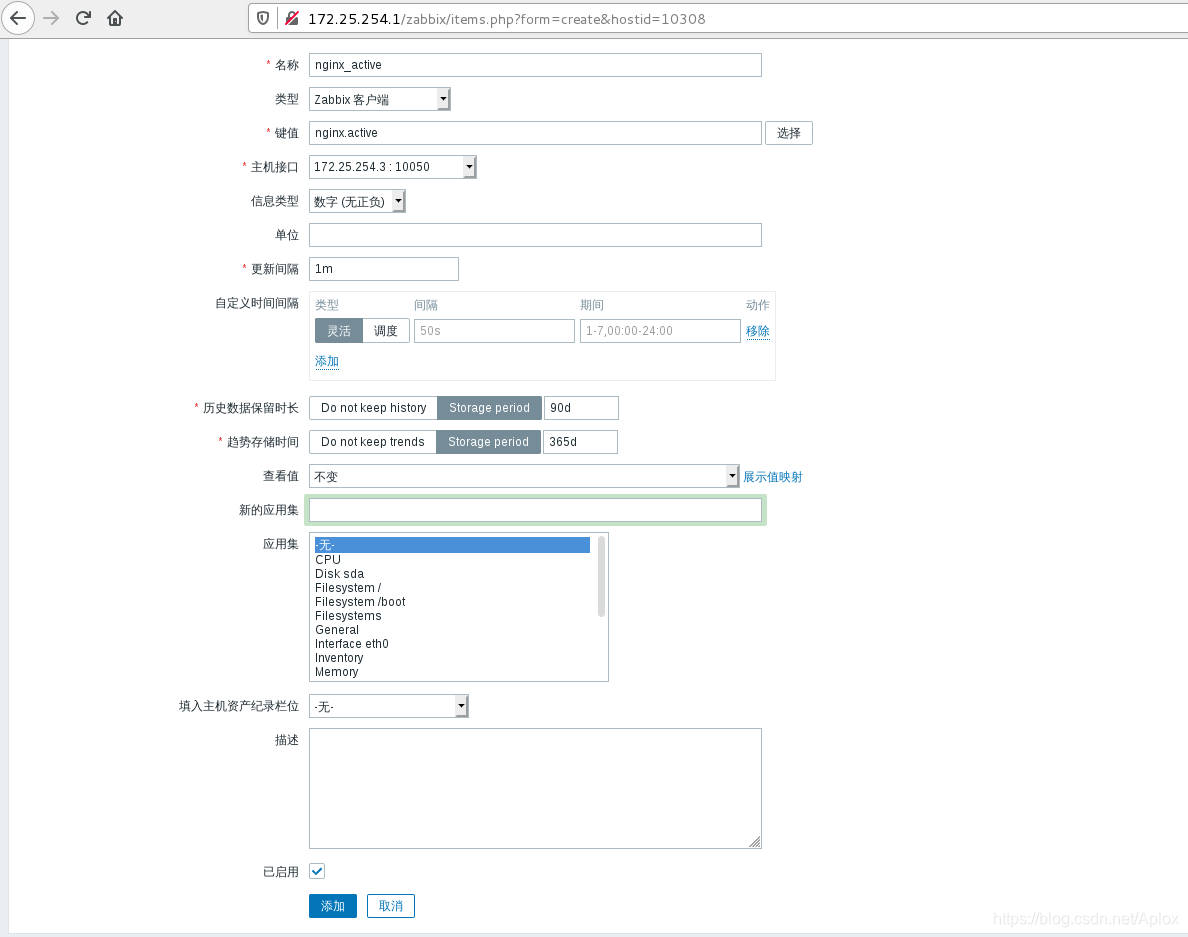Select General in the application list
Screen dimensions: 1188x937
click(x=452, y=630)
